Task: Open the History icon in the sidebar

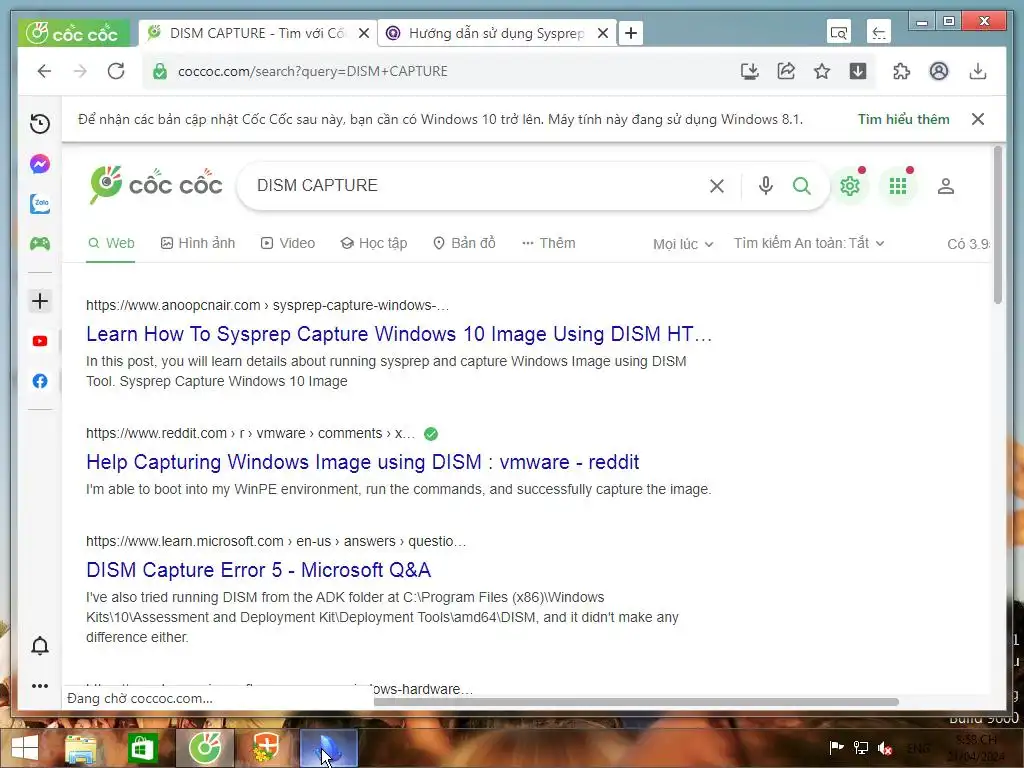Action: 40,124
